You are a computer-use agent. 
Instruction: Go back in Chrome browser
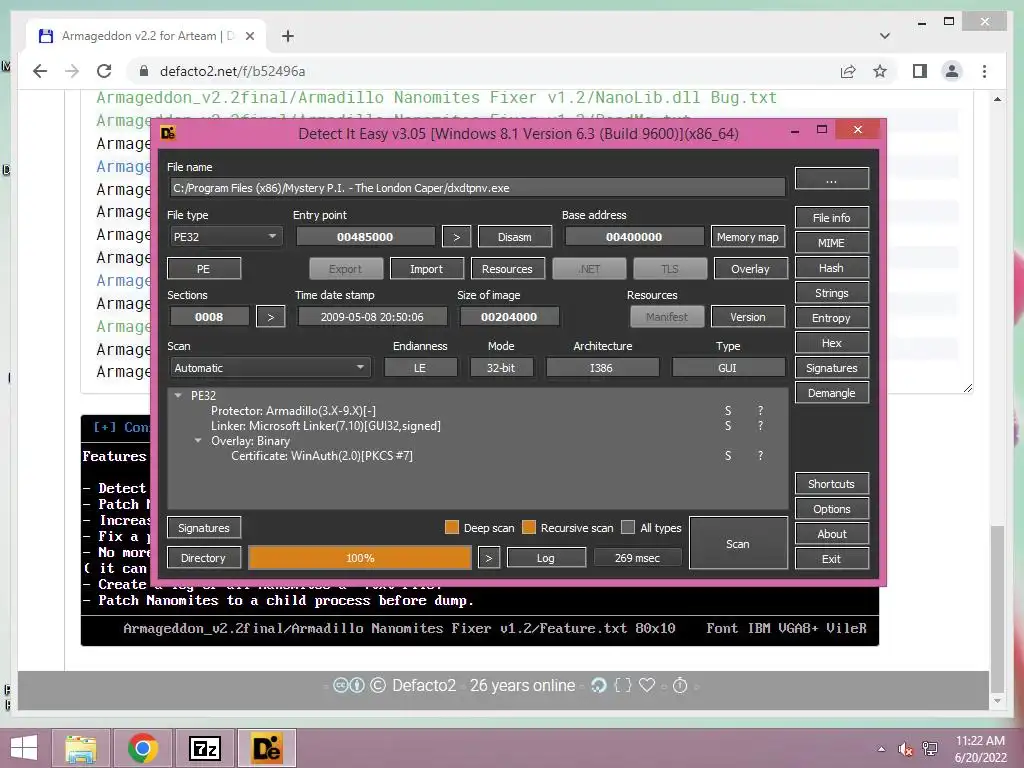[40, 71]
